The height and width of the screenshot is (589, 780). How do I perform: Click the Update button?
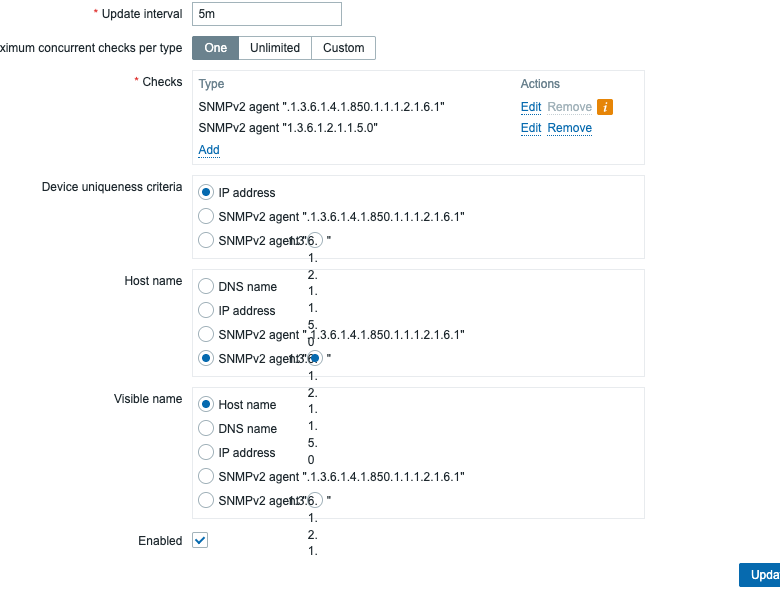coord(760,575)
